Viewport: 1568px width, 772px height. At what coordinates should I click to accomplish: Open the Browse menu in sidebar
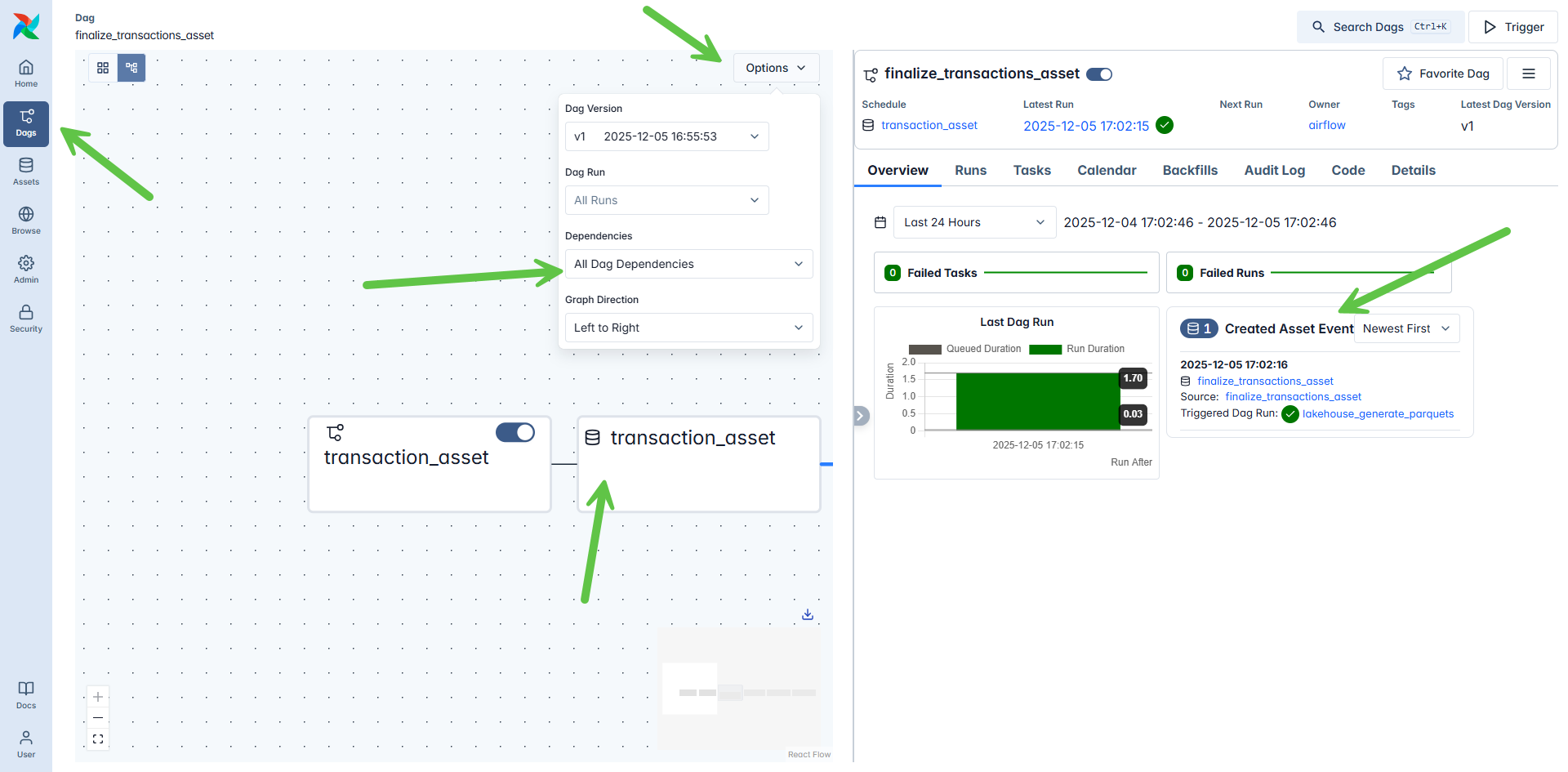(x=26, y=221)
